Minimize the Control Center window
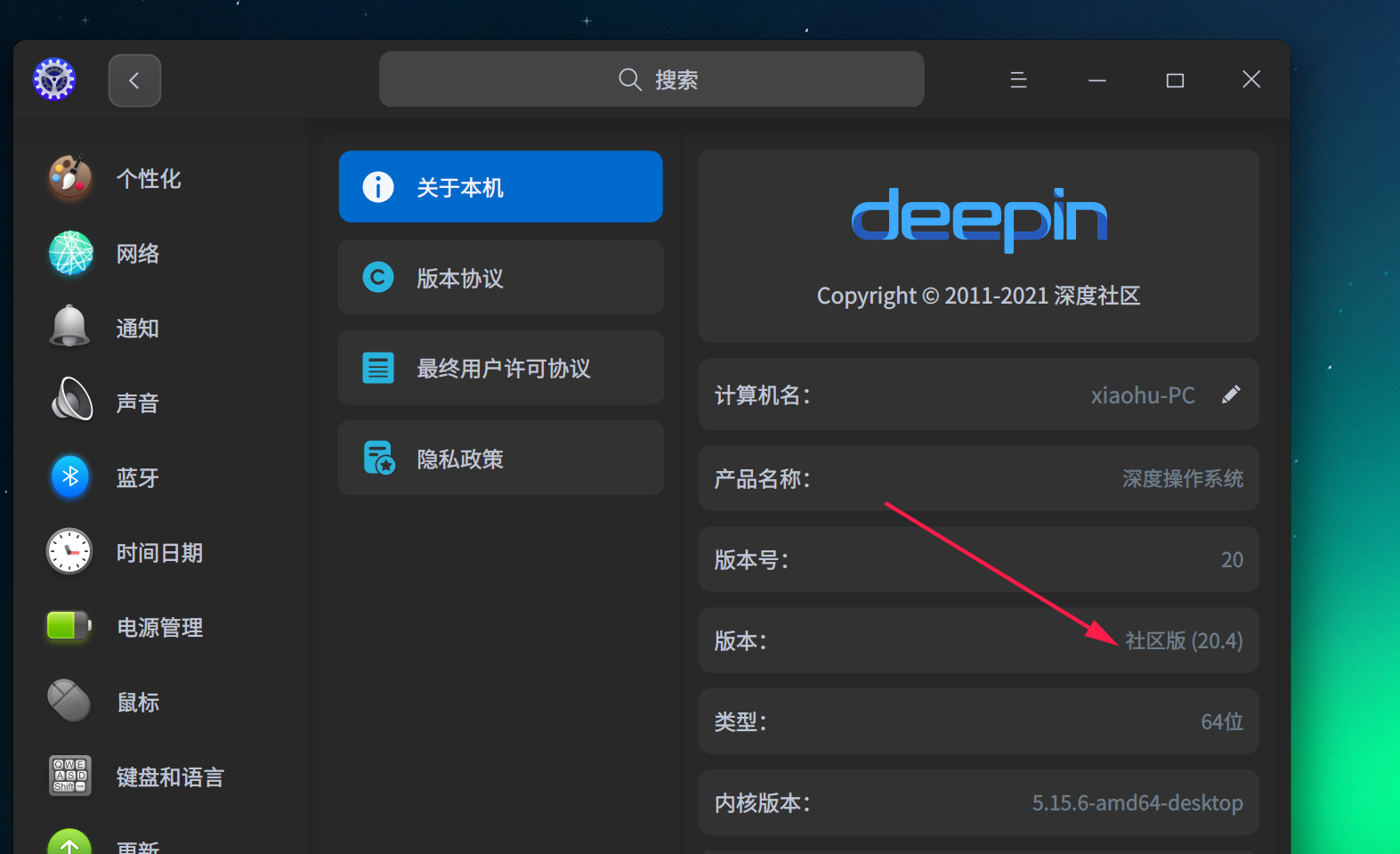The height and width of the screenshot is (854, 1400). 1097,80
